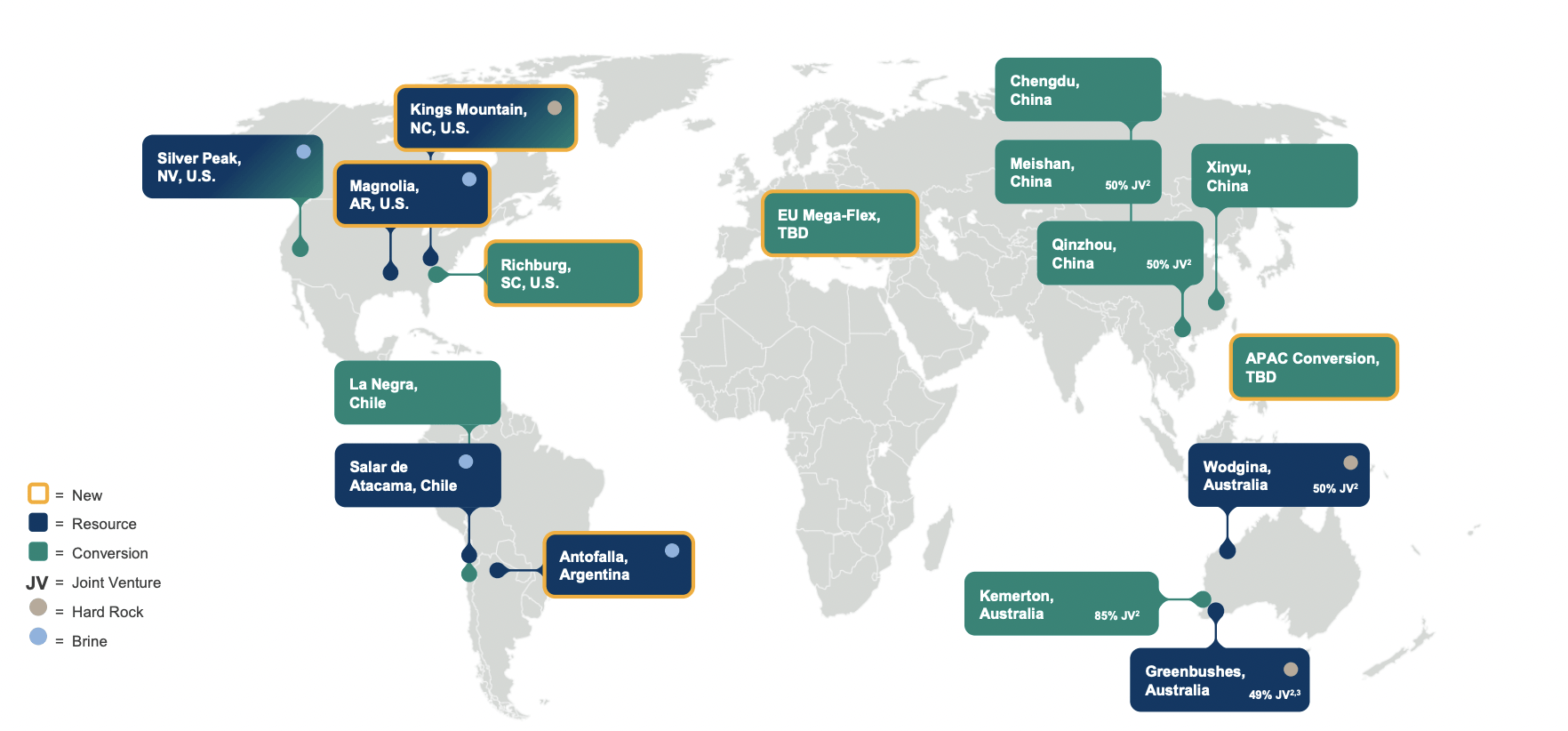Click the brine dot in Silver Peak box
The height and width of the screenshot is (731, 1568).
[x=304, y=151]
